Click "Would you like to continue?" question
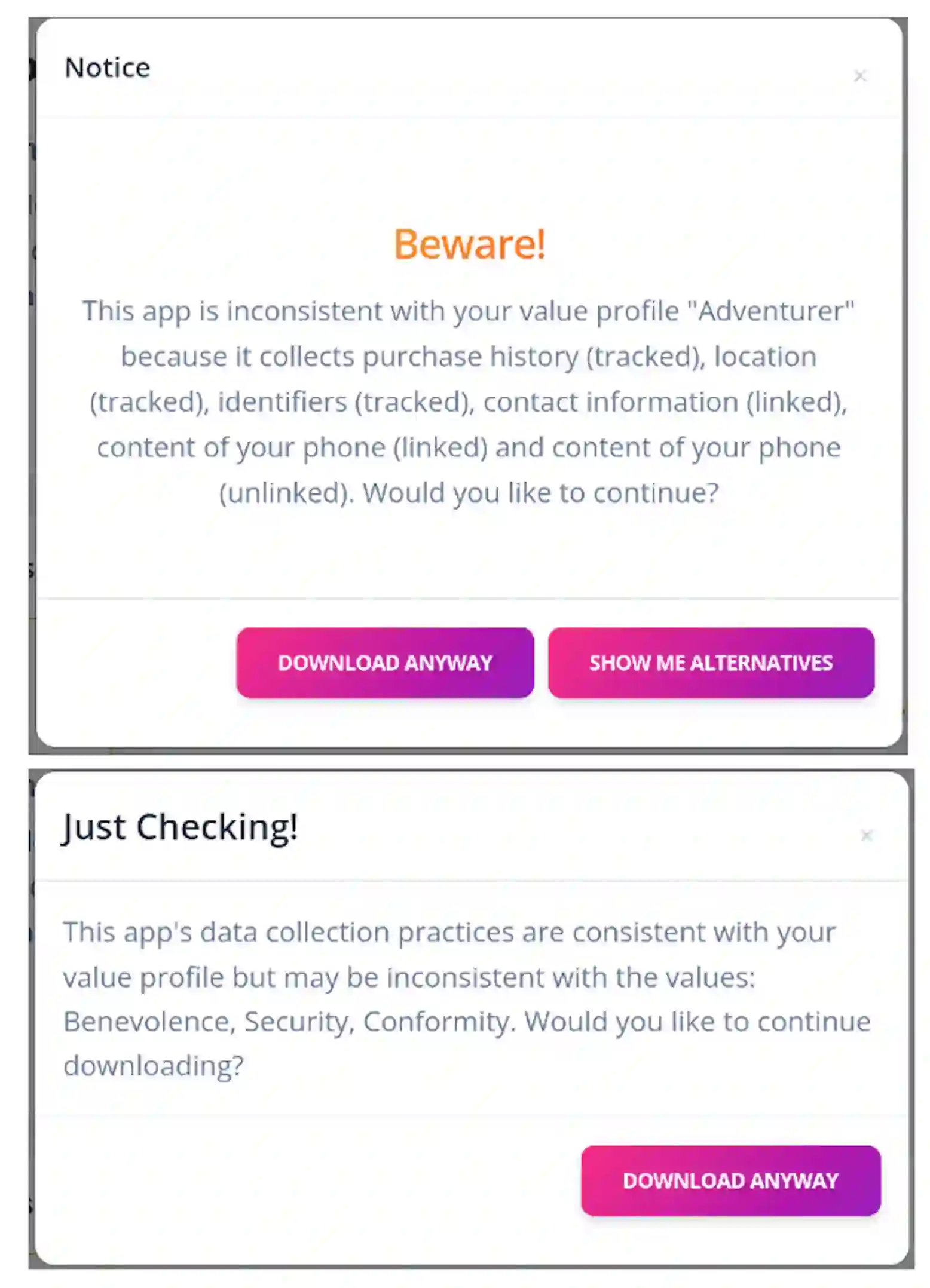 [540, 493]
